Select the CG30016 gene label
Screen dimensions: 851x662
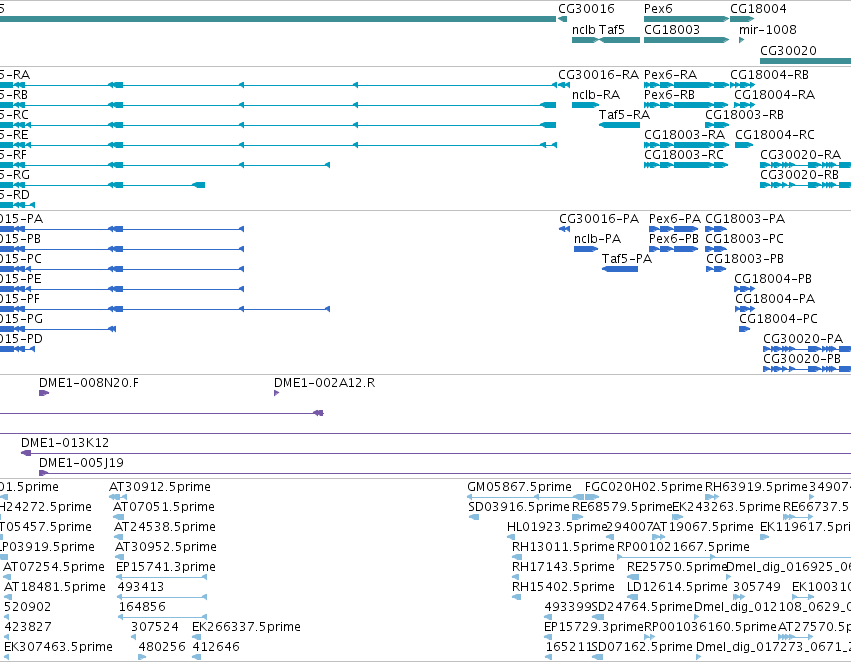pos(586,9)
